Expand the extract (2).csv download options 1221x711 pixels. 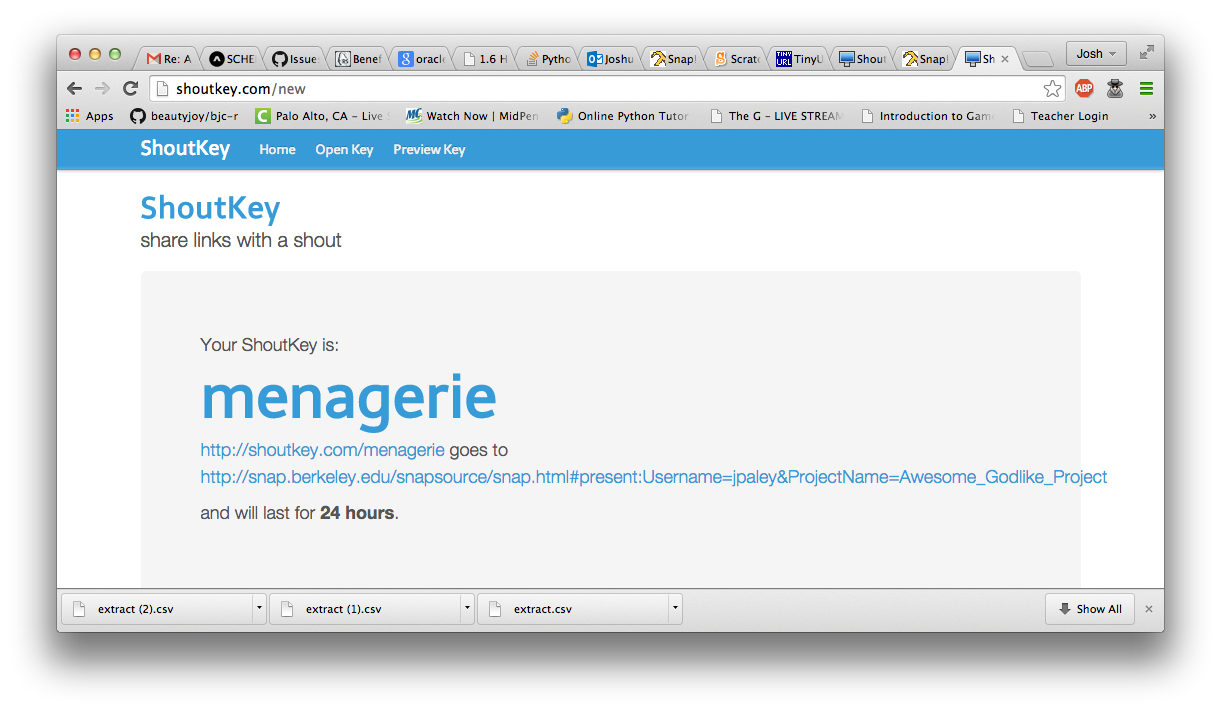[259, 608]
